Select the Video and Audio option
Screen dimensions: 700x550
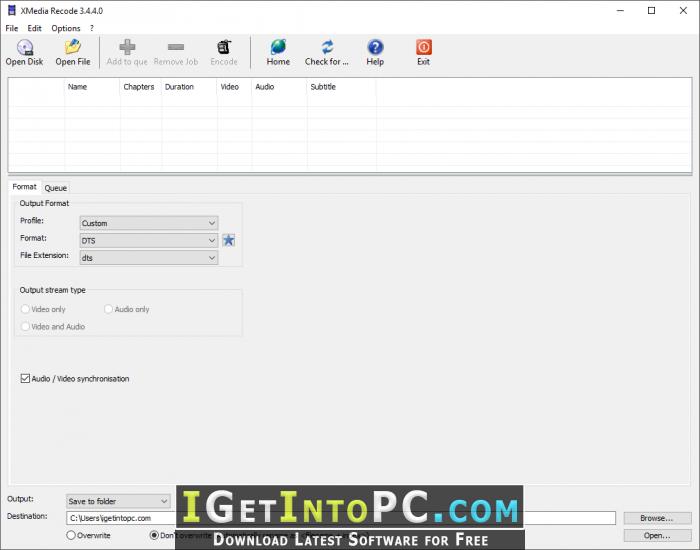tap(25, 326)
